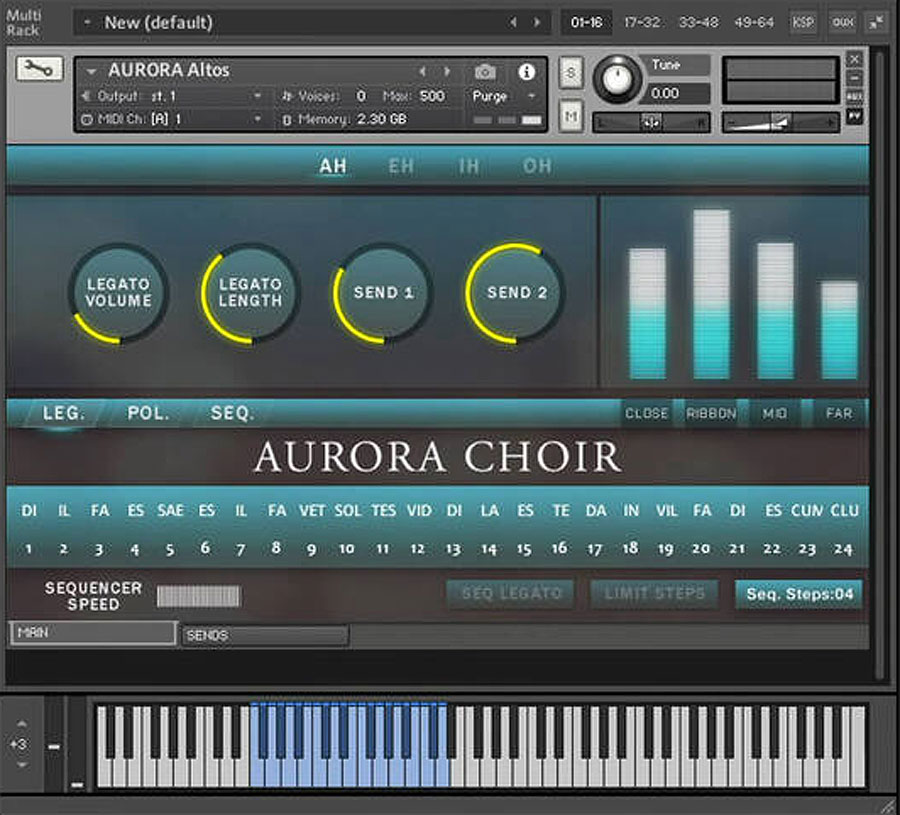
Task: Click the pitch bend wheel strip
Action: coord(55,744)
